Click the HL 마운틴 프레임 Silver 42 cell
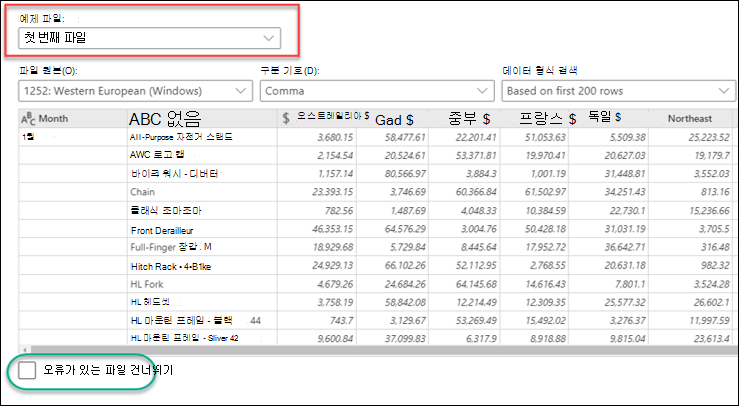The width and height of the screenshot is (739, 406). tap(202, 338)
